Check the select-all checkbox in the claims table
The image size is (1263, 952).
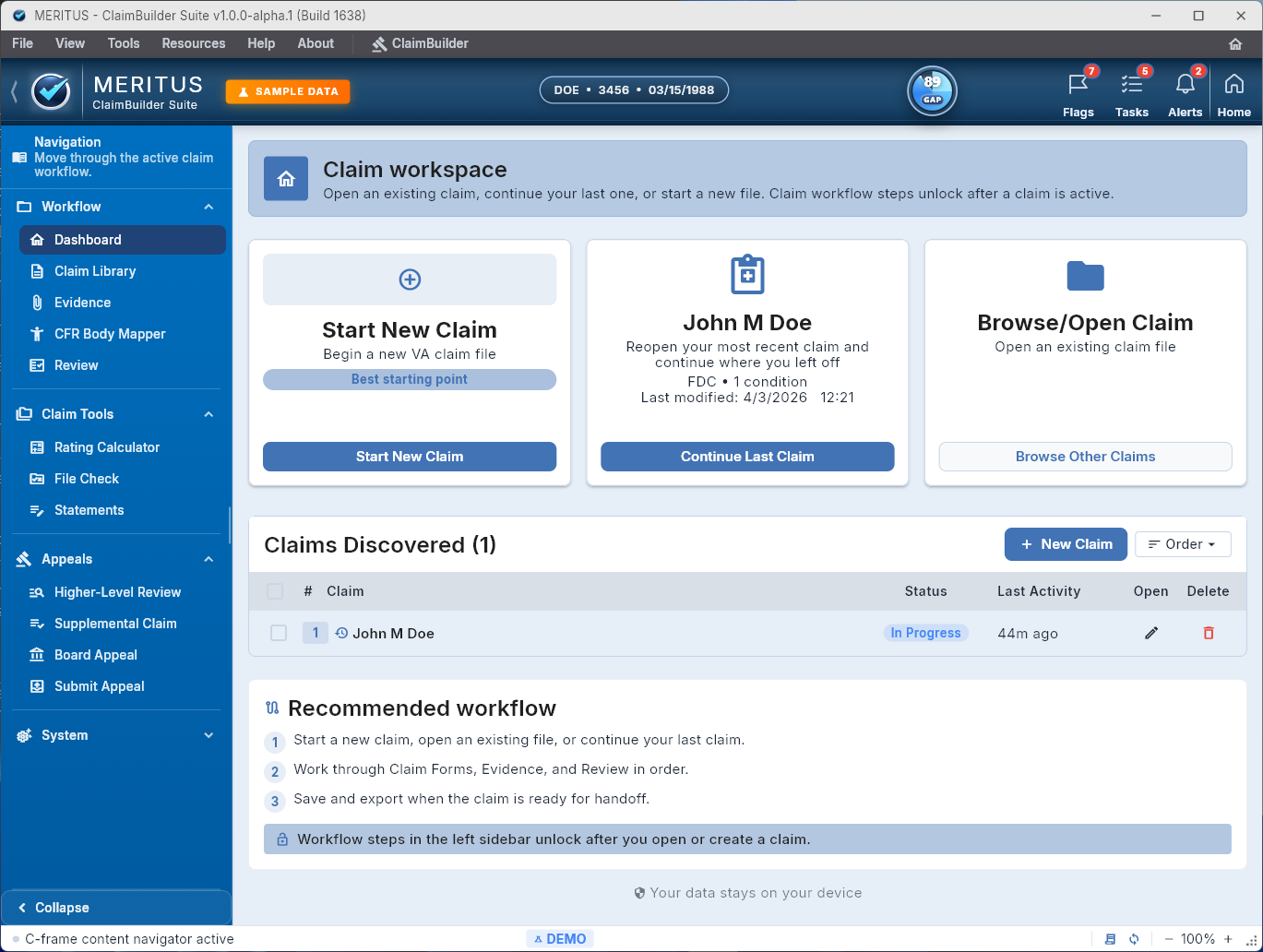tap(274, 591)
